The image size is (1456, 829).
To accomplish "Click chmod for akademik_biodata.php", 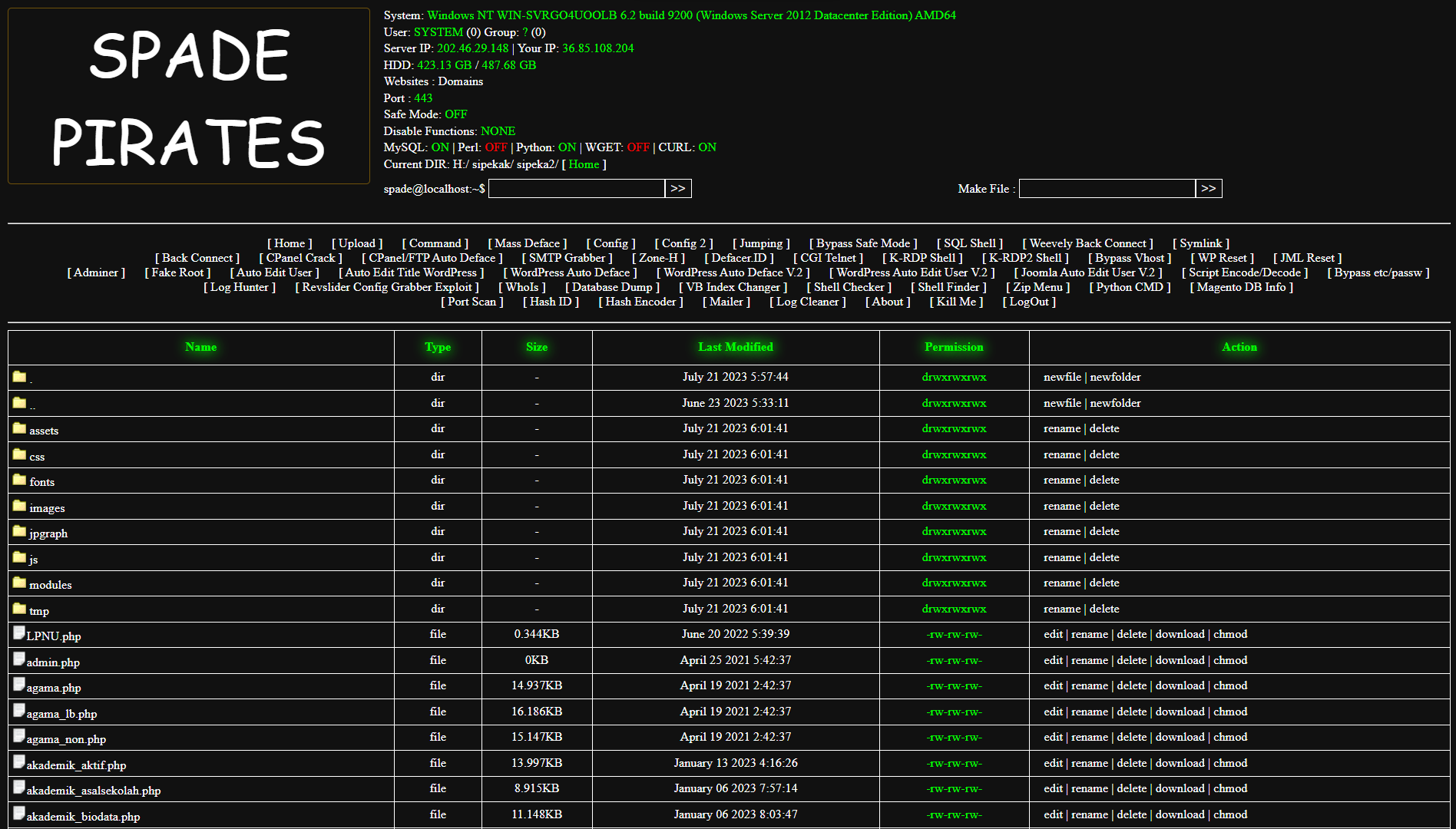I will pyautogui.click(x=1230, y=814).
